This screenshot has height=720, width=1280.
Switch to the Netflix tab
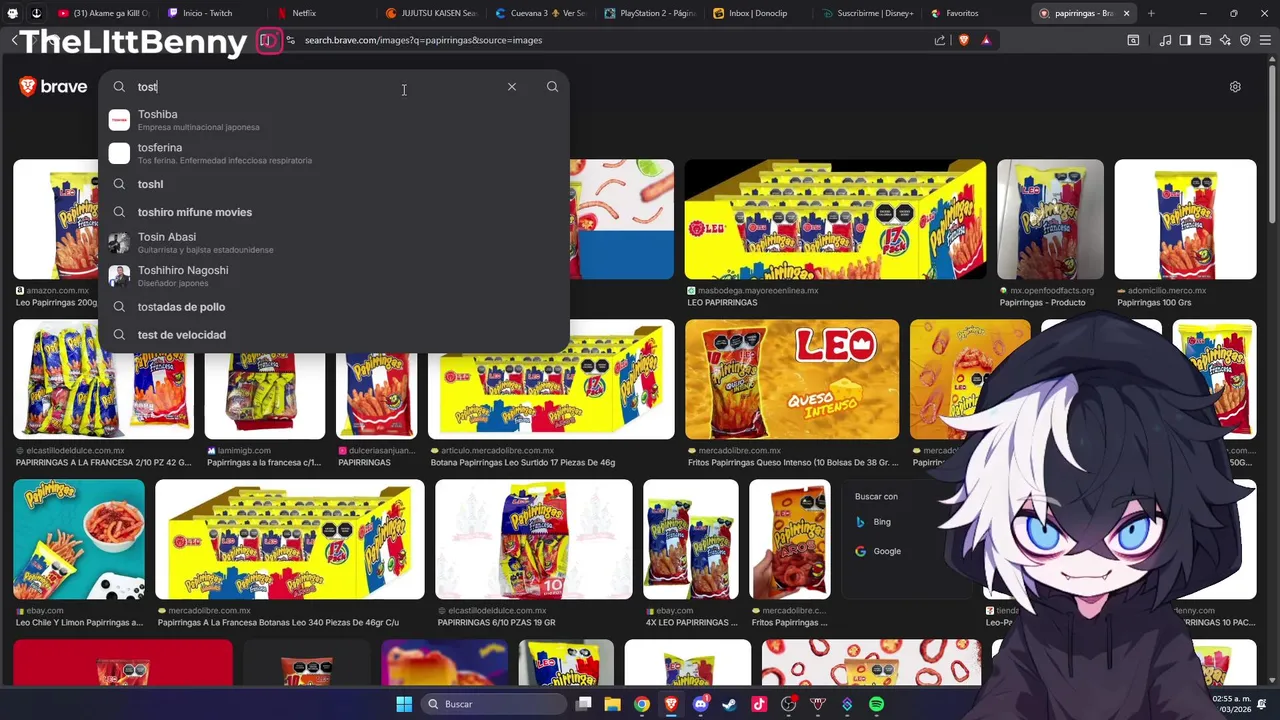[320, 13]
